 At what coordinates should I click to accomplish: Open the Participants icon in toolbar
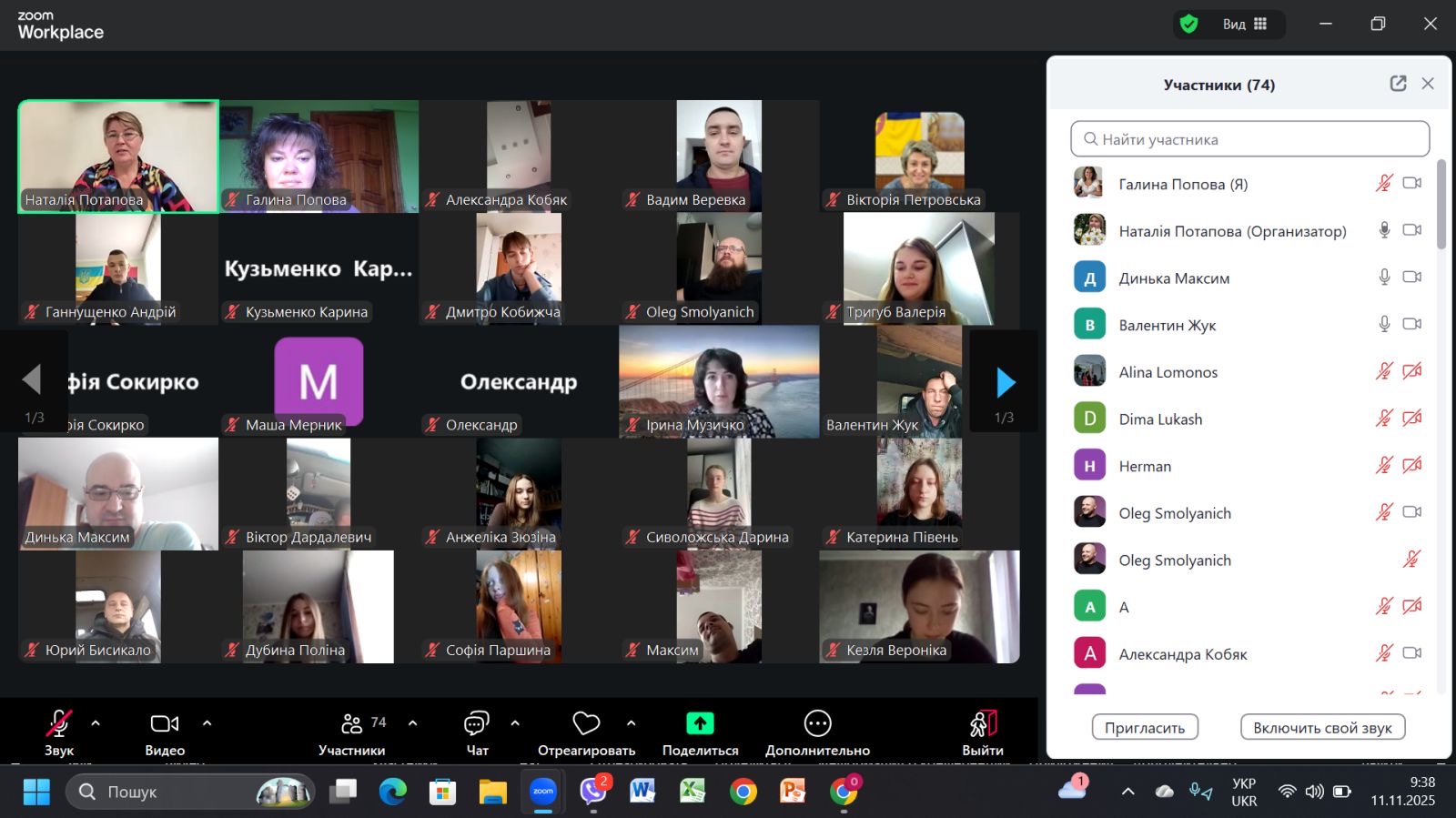pos(351,724)
